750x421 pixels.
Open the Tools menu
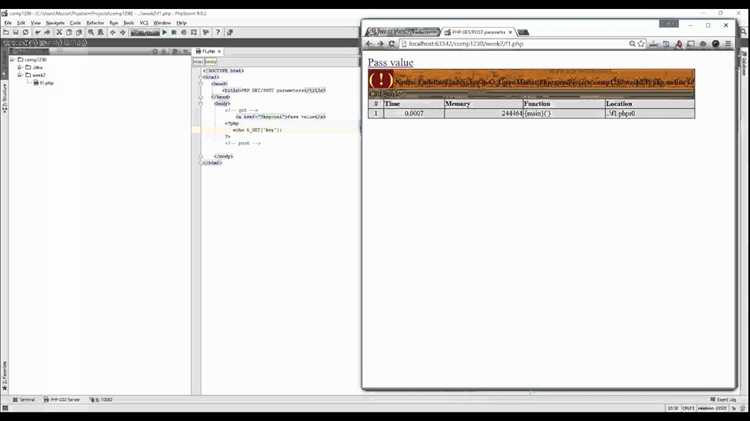[129, 23]
